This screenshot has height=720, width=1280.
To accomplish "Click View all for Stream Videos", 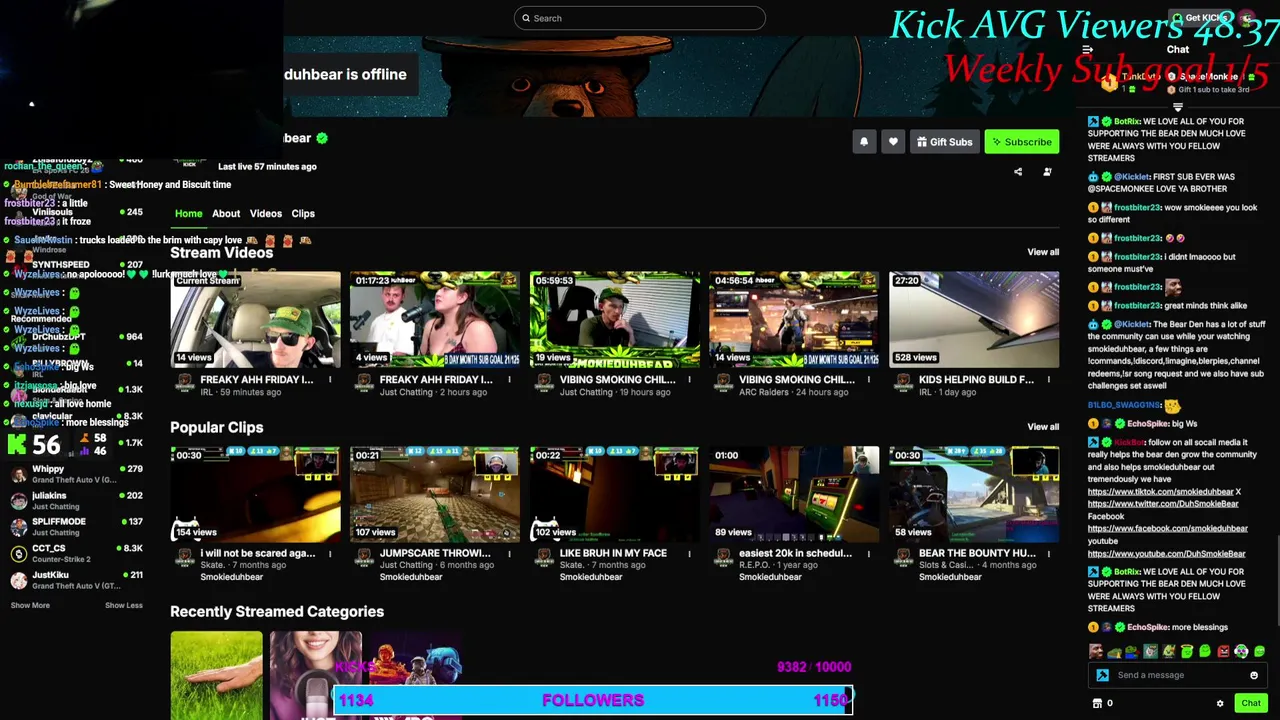I will (x=1043, y=252).
